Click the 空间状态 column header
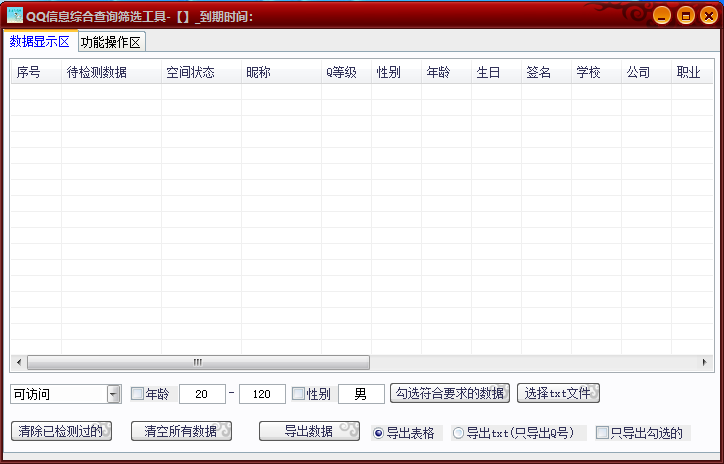724x464 pixels. [201, 72]
